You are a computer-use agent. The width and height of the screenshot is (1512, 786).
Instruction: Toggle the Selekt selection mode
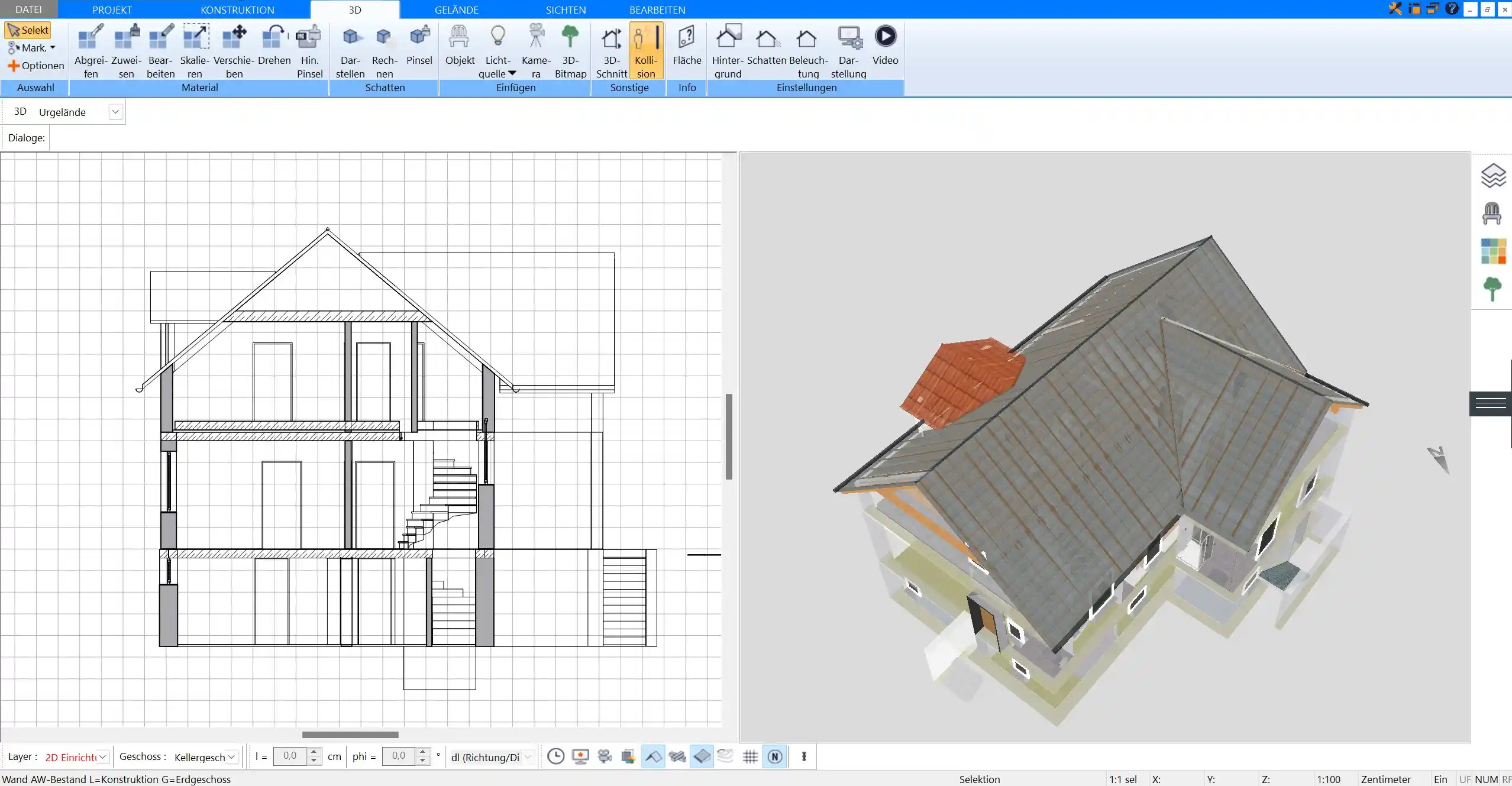(28, 30)
